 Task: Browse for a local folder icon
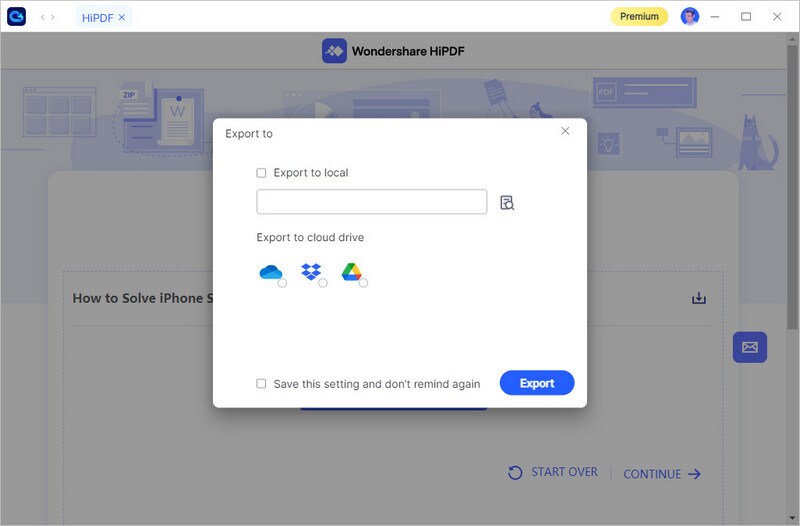pyautogui.click(x=507, y=203)
